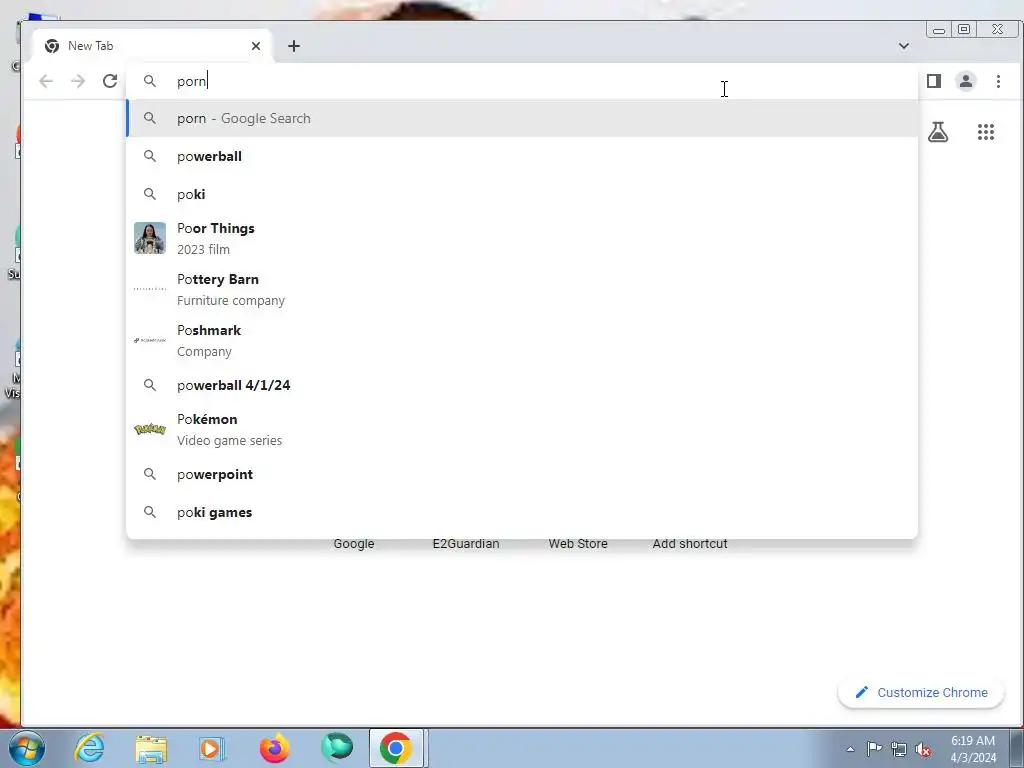Viewport: 1024px width, 768px height.
Task: Open the network tray icon
Action: coord(899,749)
